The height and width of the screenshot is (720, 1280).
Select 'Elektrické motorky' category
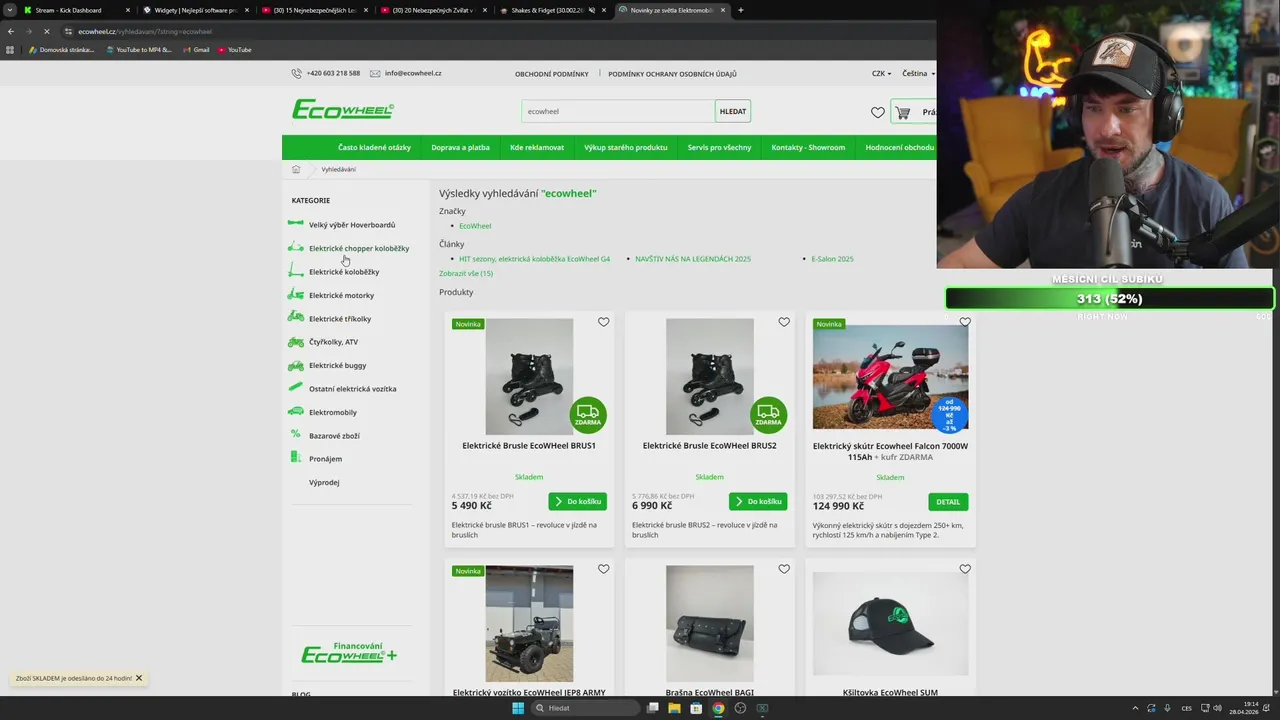(341, 295)
